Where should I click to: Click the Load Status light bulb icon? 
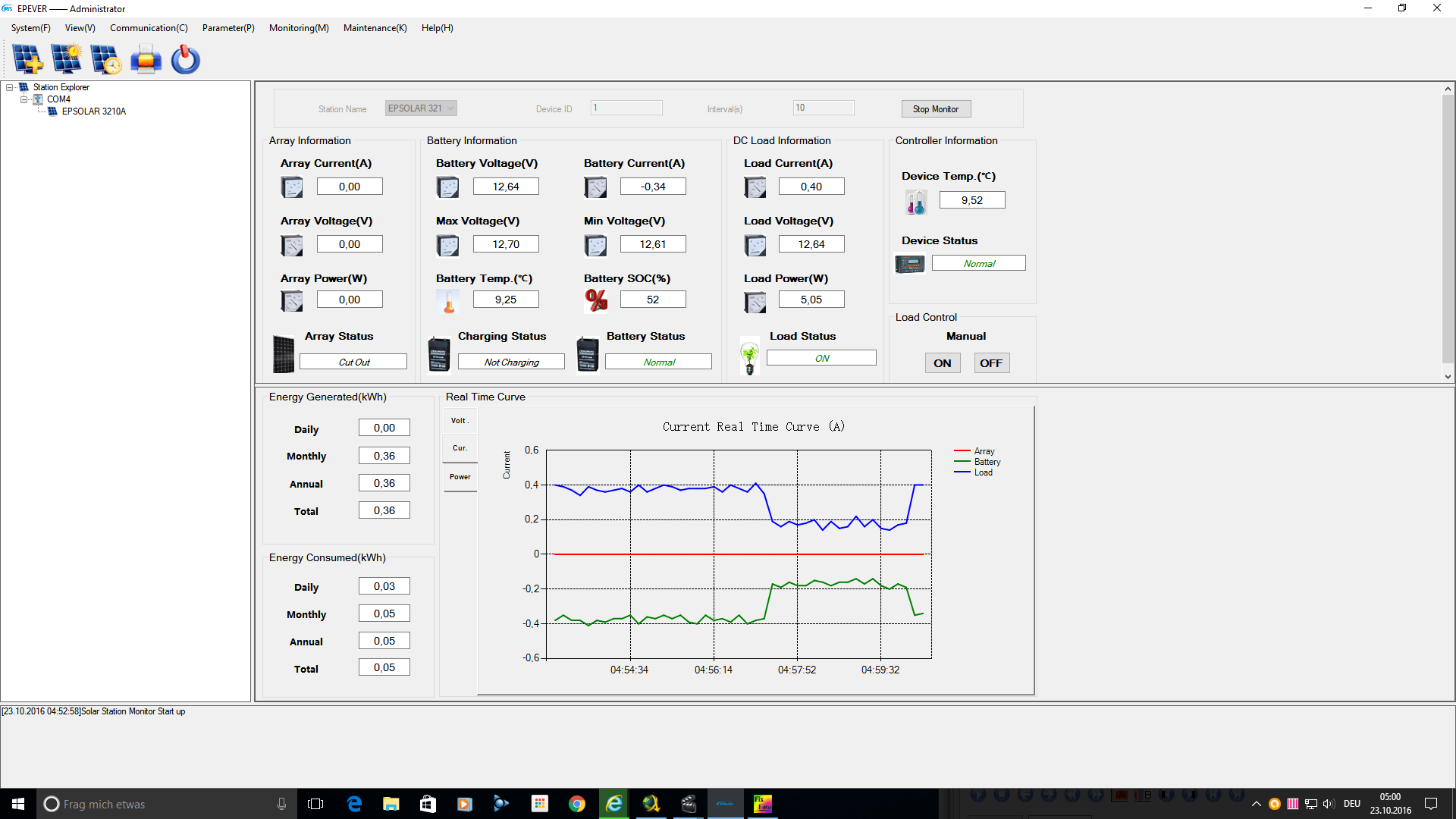click(750, 357)
